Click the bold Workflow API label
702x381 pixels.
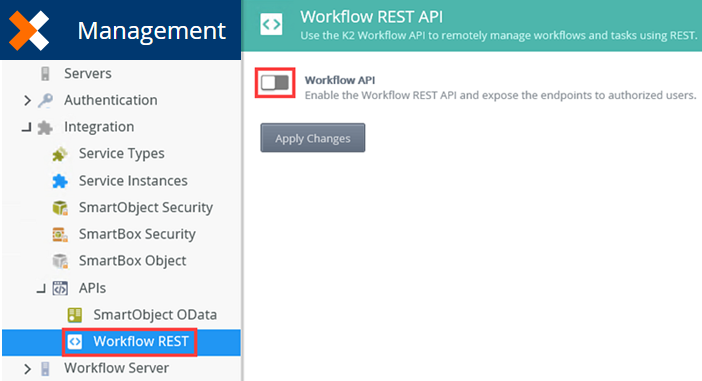pyautogui.click(x=340, y=80)
